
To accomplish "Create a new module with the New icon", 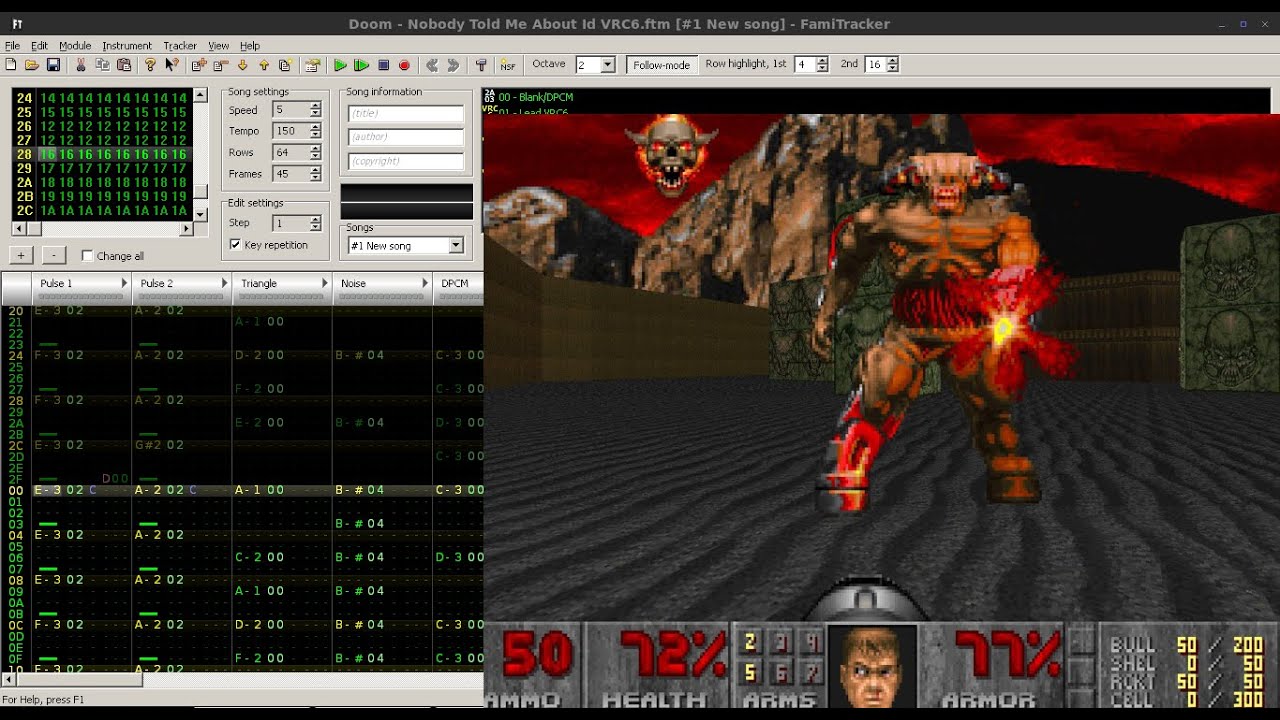I will click(11, 65).
